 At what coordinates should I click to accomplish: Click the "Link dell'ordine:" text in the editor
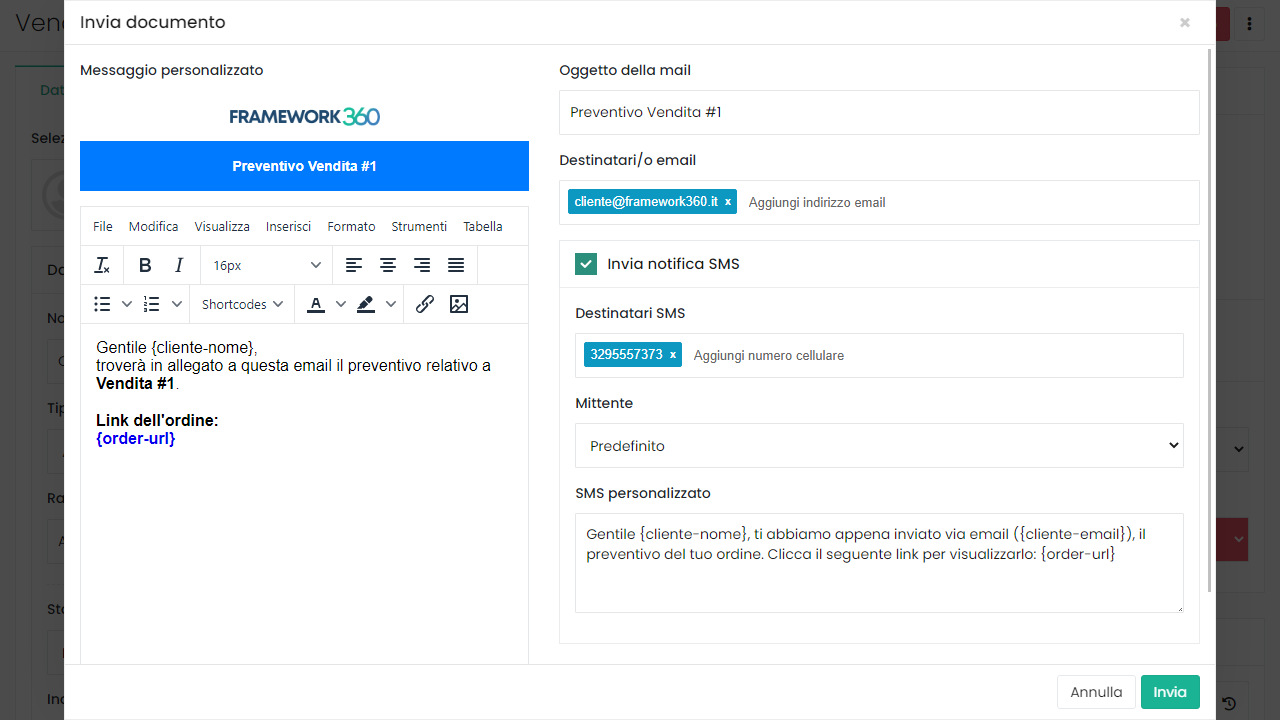tap(157, 420)
